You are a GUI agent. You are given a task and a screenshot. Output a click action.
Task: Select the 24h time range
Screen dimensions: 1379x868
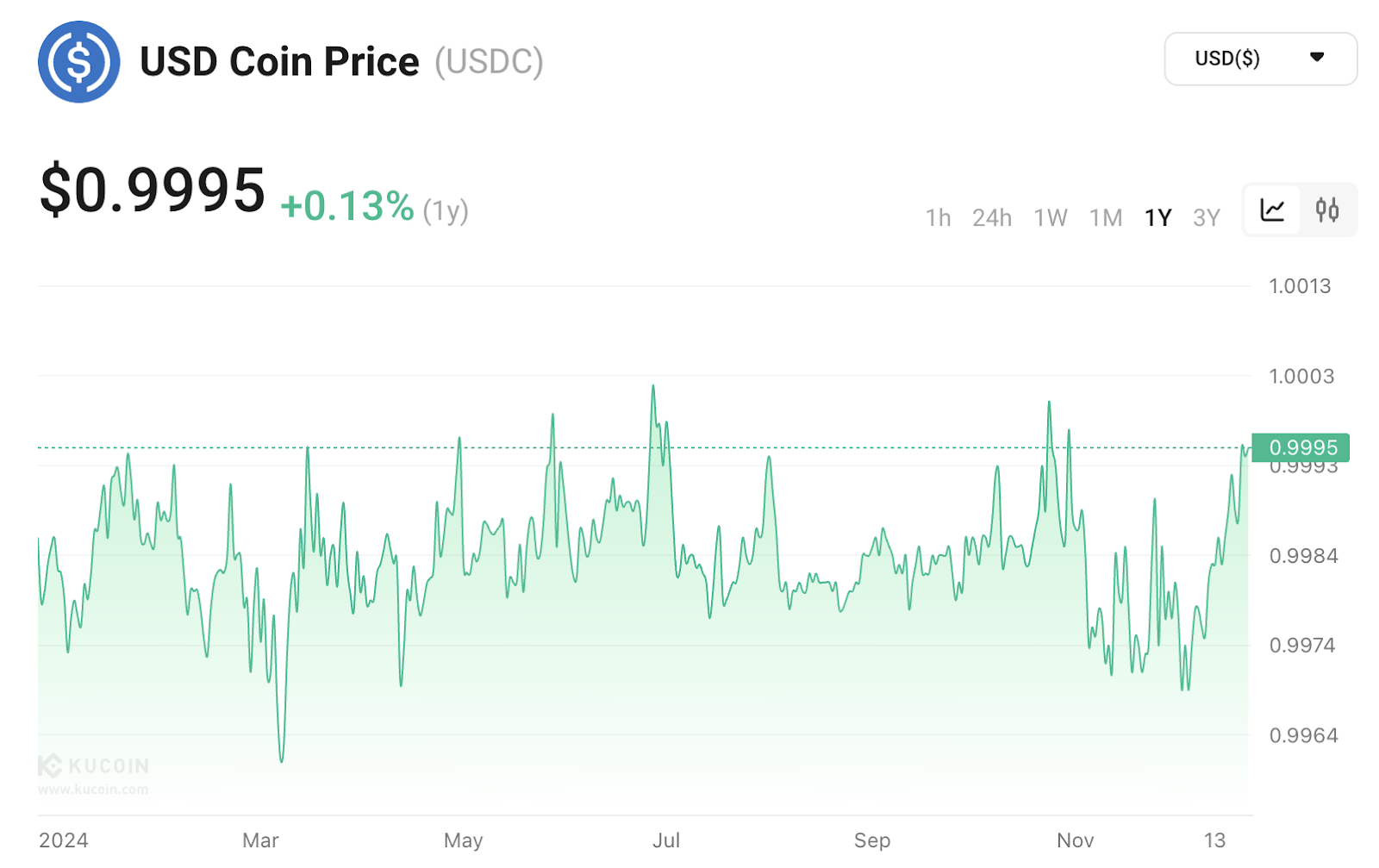[991, 217]
